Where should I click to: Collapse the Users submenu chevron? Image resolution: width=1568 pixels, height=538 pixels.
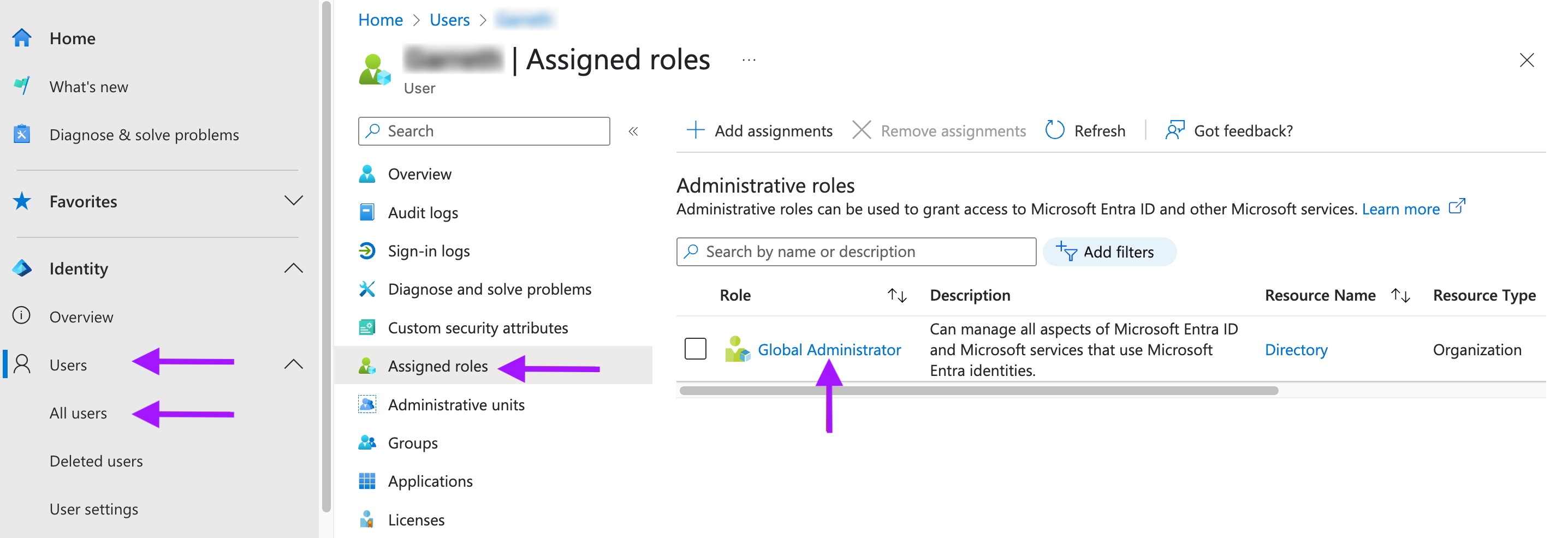coord(293,364)
